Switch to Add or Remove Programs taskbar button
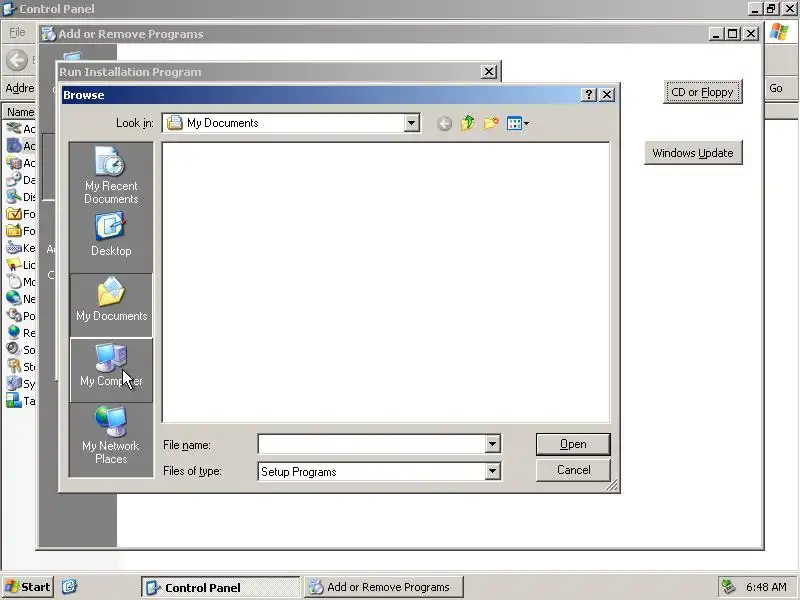Viewport: 800px width, 600px height. [384, 587]
